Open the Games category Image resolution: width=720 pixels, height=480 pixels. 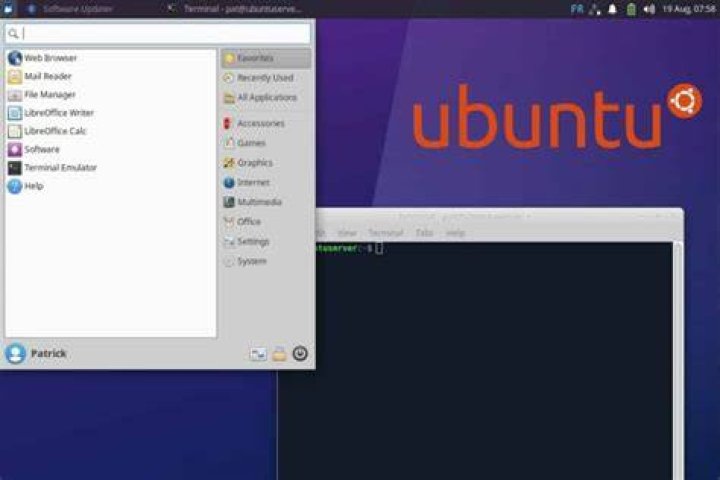266,143
